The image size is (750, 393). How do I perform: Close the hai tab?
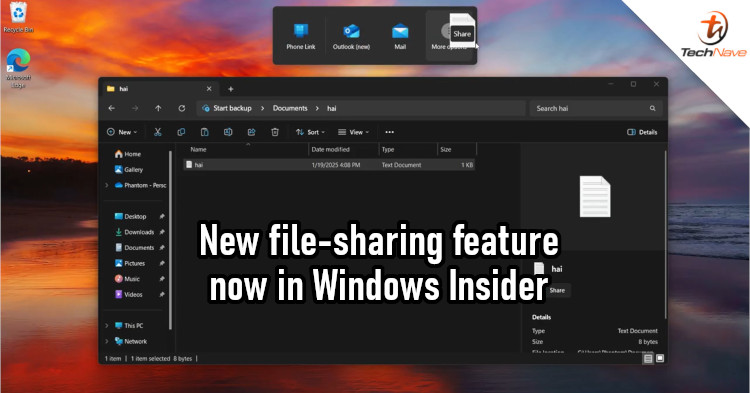pyautogui.click(x=209, y=89)
